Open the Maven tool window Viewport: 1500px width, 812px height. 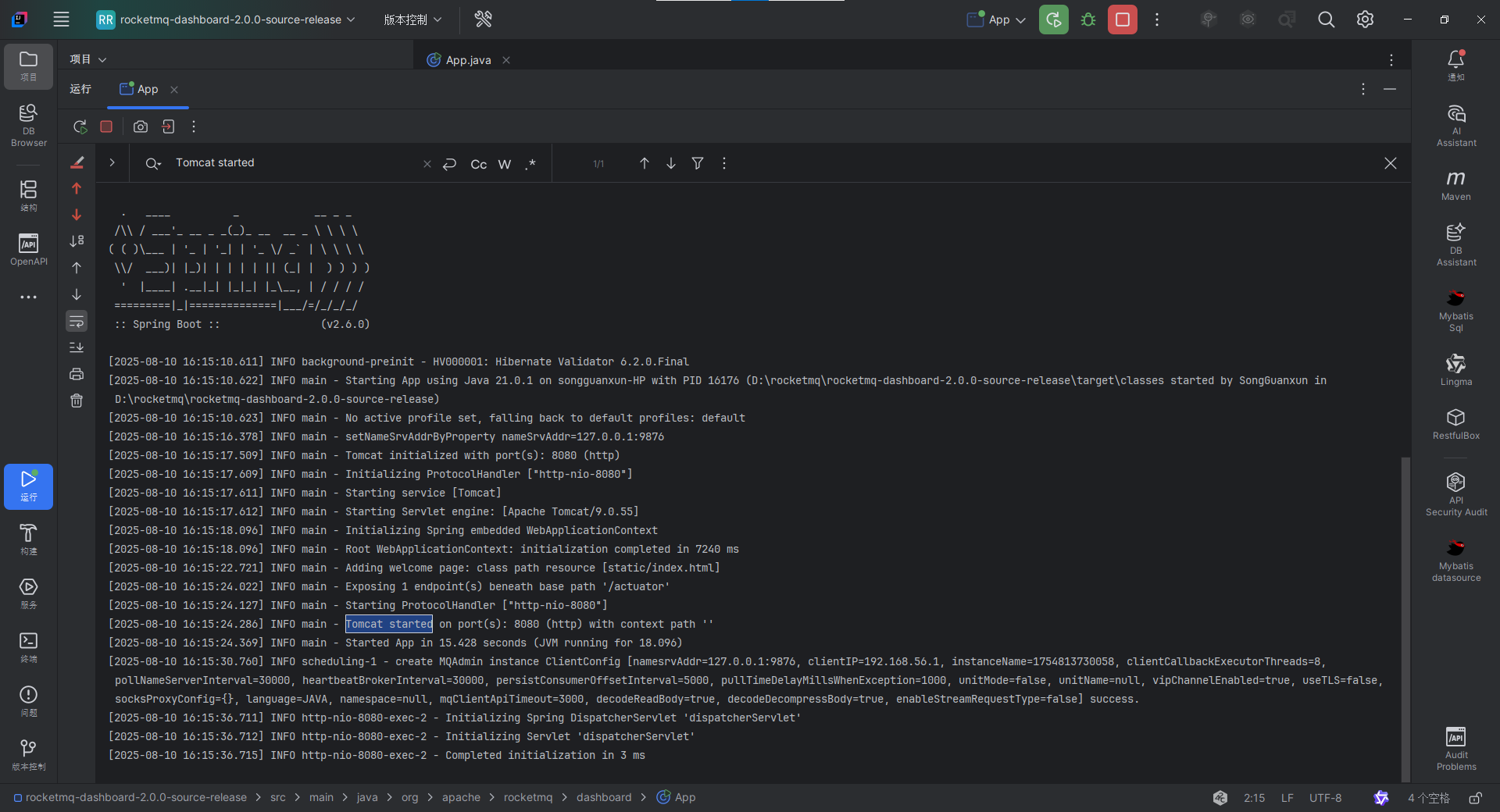pyautogui.click(x=1455, y=185)
